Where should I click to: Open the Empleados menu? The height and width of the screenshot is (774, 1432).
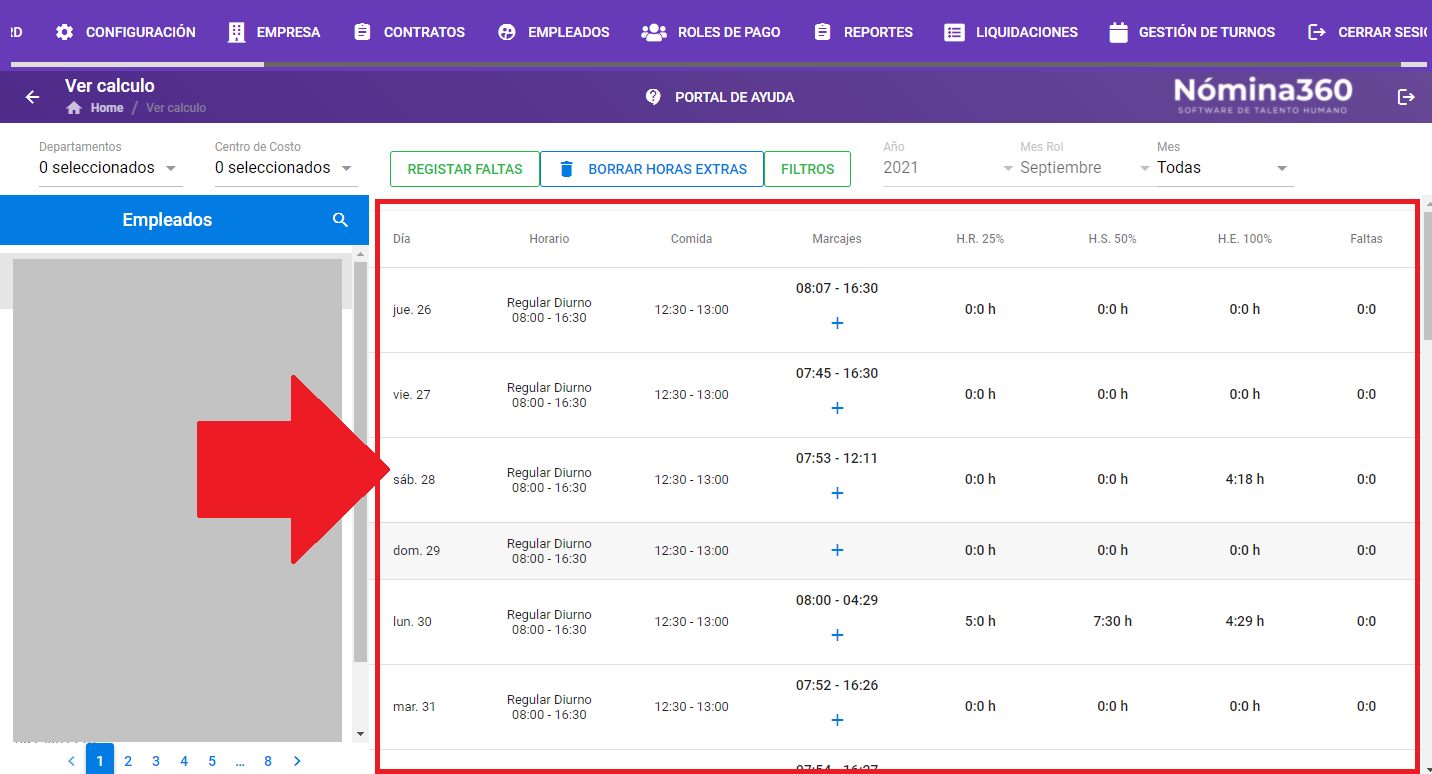[x=554, y=32]
